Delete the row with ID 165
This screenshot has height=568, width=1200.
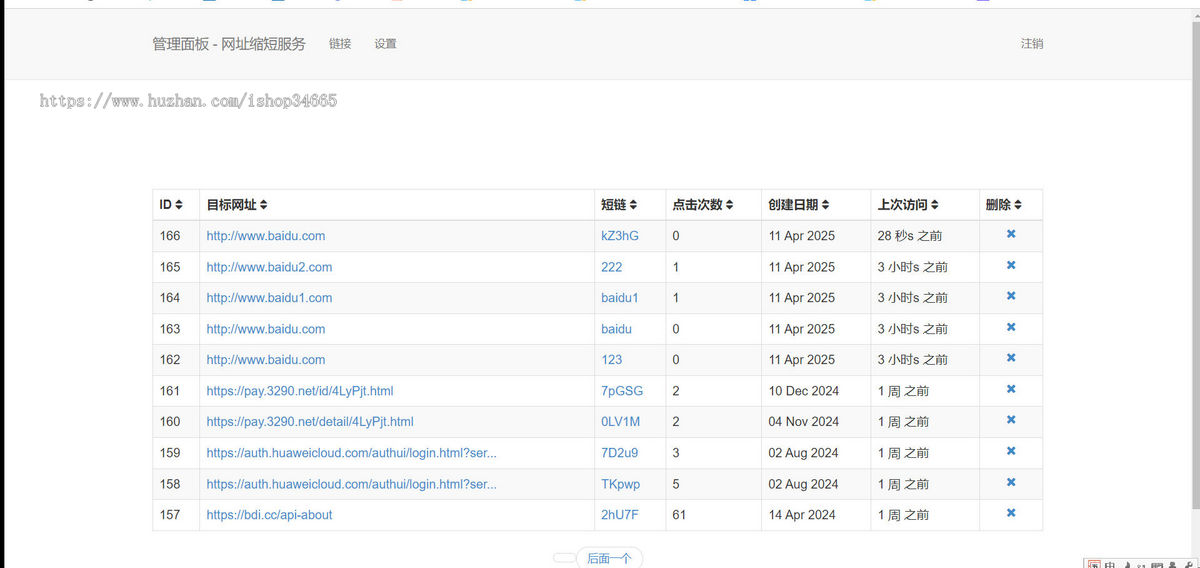click(x=1011, y=265)
